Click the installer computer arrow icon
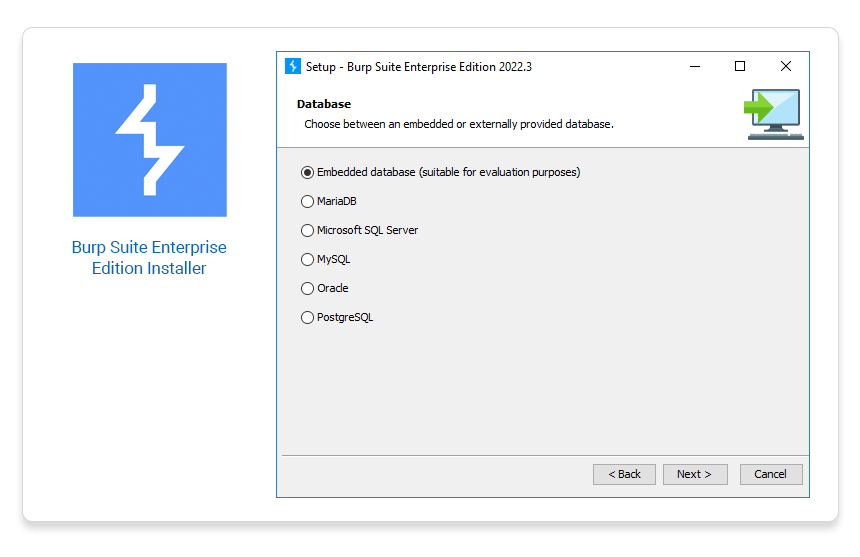 773,115
